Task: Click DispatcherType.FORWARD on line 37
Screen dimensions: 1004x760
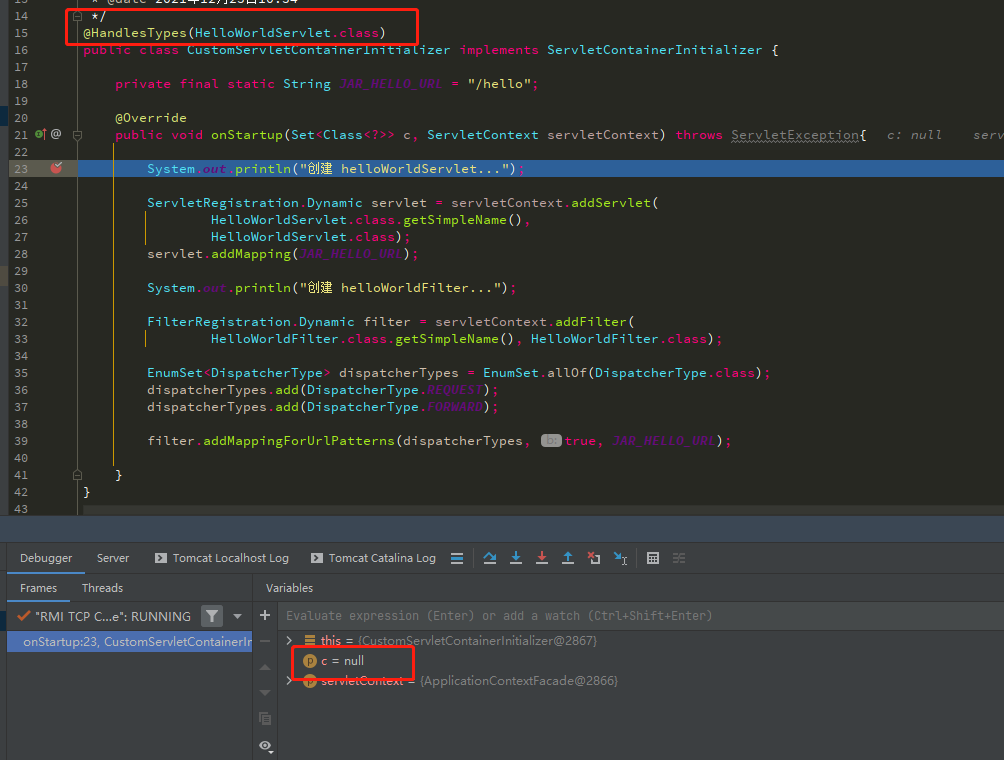Action: pos(394,407)
